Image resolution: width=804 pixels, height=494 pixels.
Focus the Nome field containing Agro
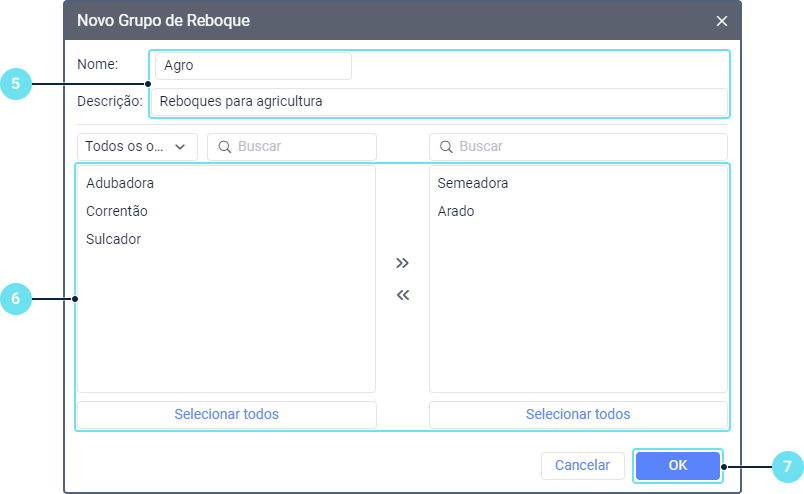pos(253,66)
